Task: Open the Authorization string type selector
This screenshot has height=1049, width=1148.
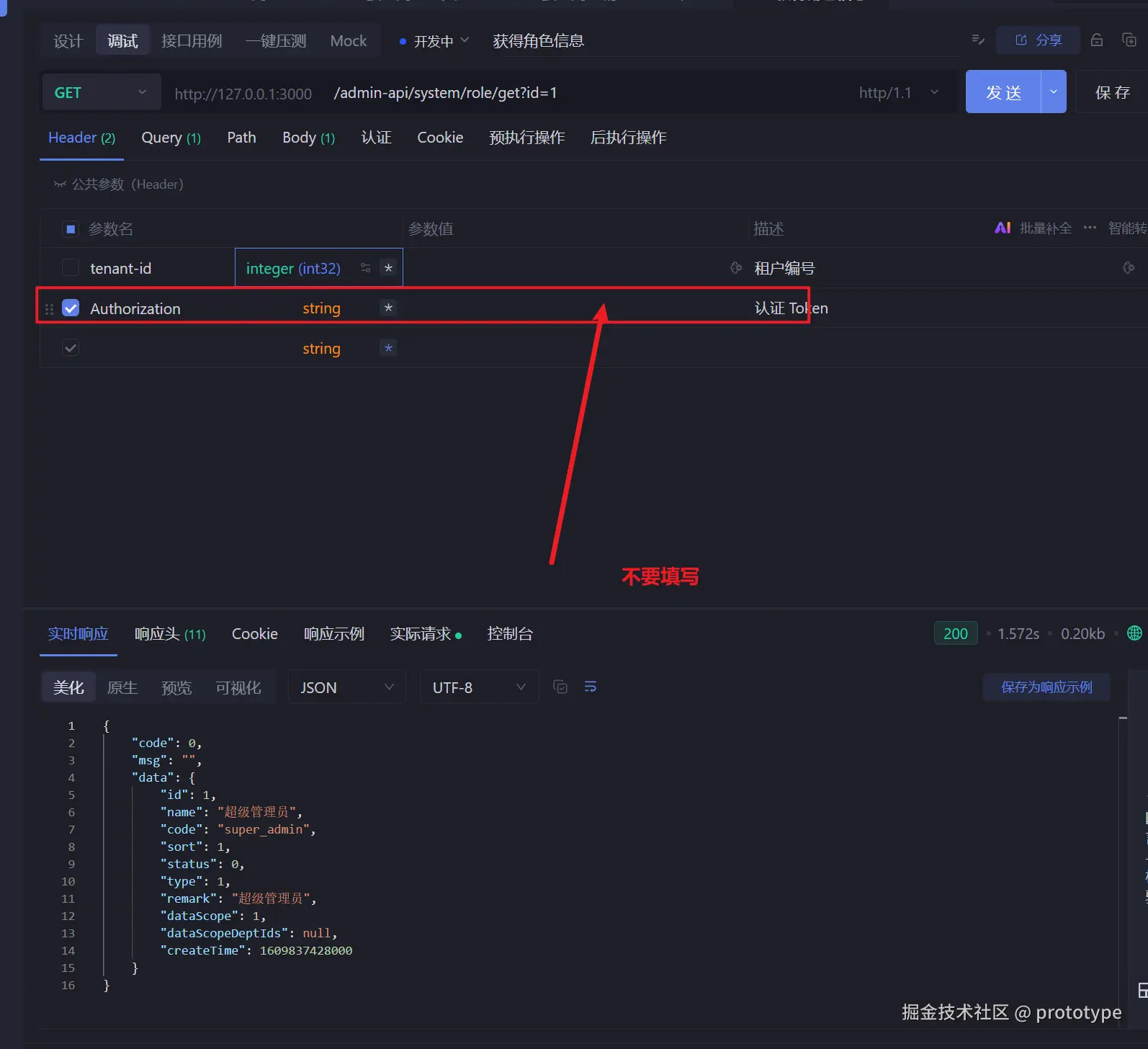Action: click(x=321, y=308)
